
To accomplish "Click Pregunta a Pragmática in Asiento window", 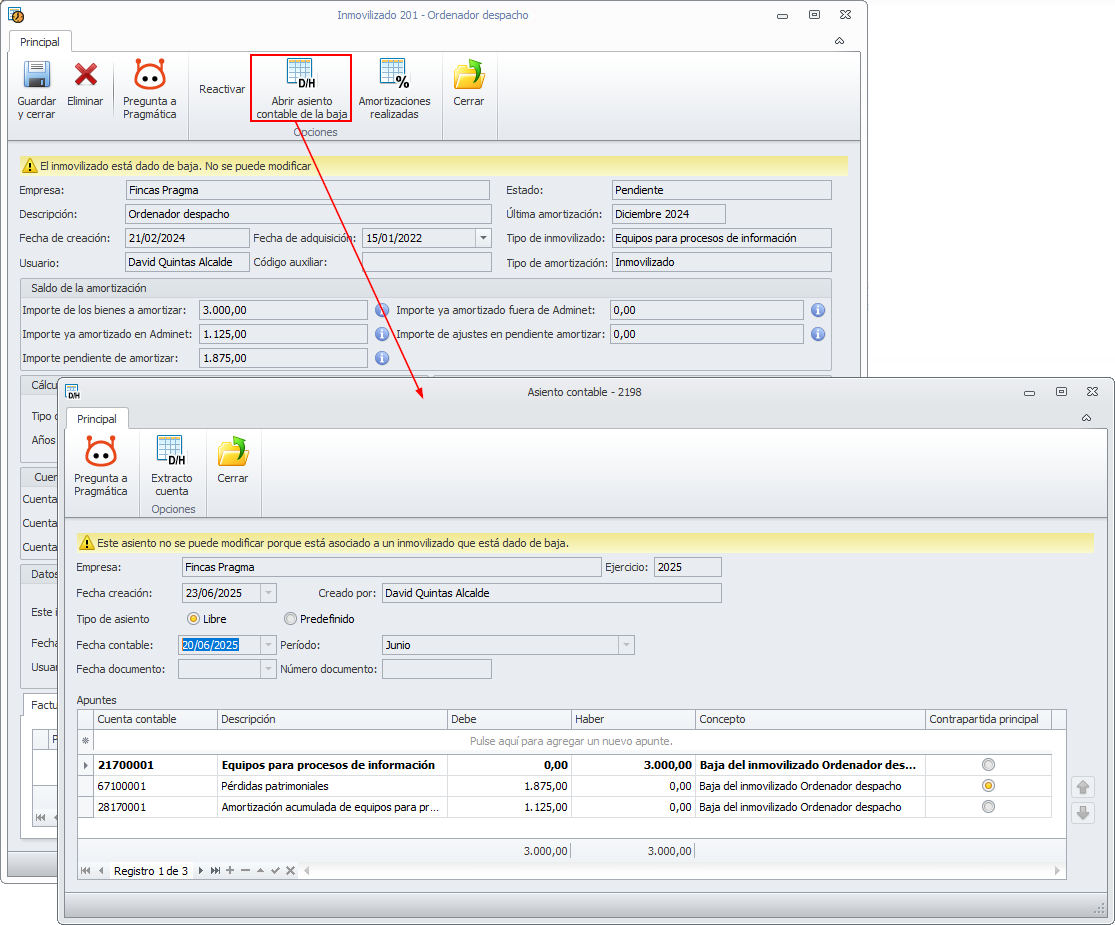I will coord(100,464).
